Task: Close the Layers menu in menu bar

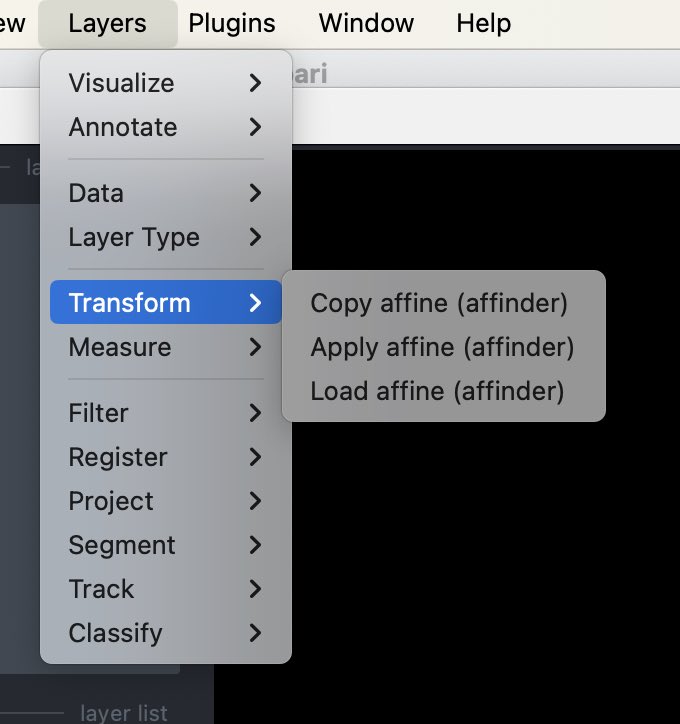Action: pos(107,23)
